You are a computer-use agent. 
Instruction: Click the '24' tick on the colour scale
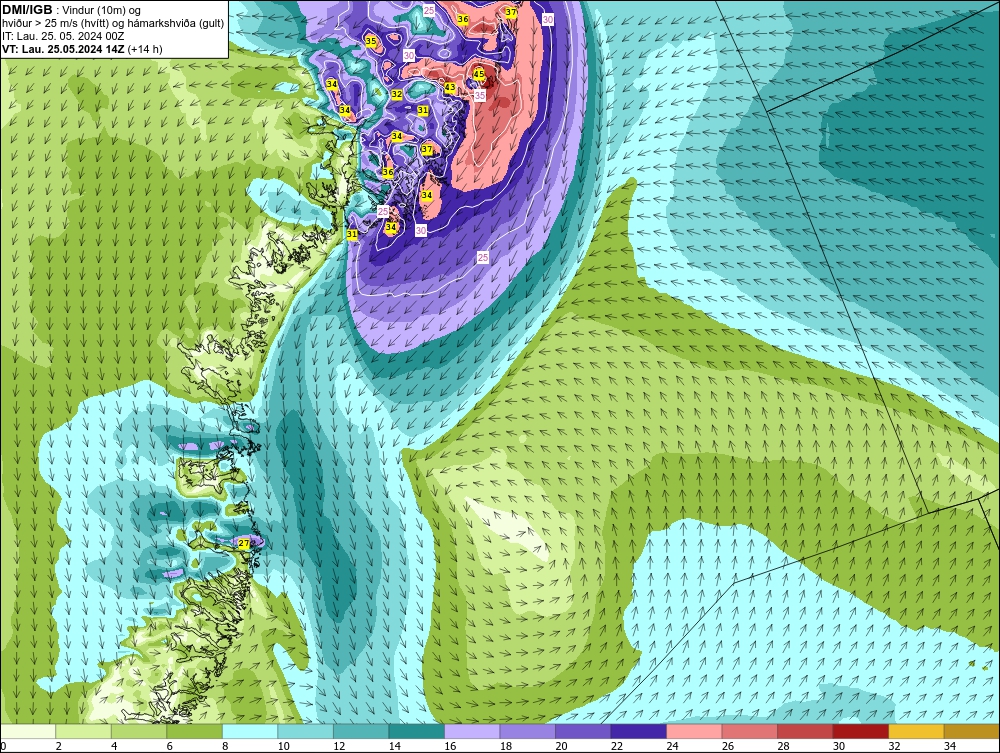click(672, 746)
